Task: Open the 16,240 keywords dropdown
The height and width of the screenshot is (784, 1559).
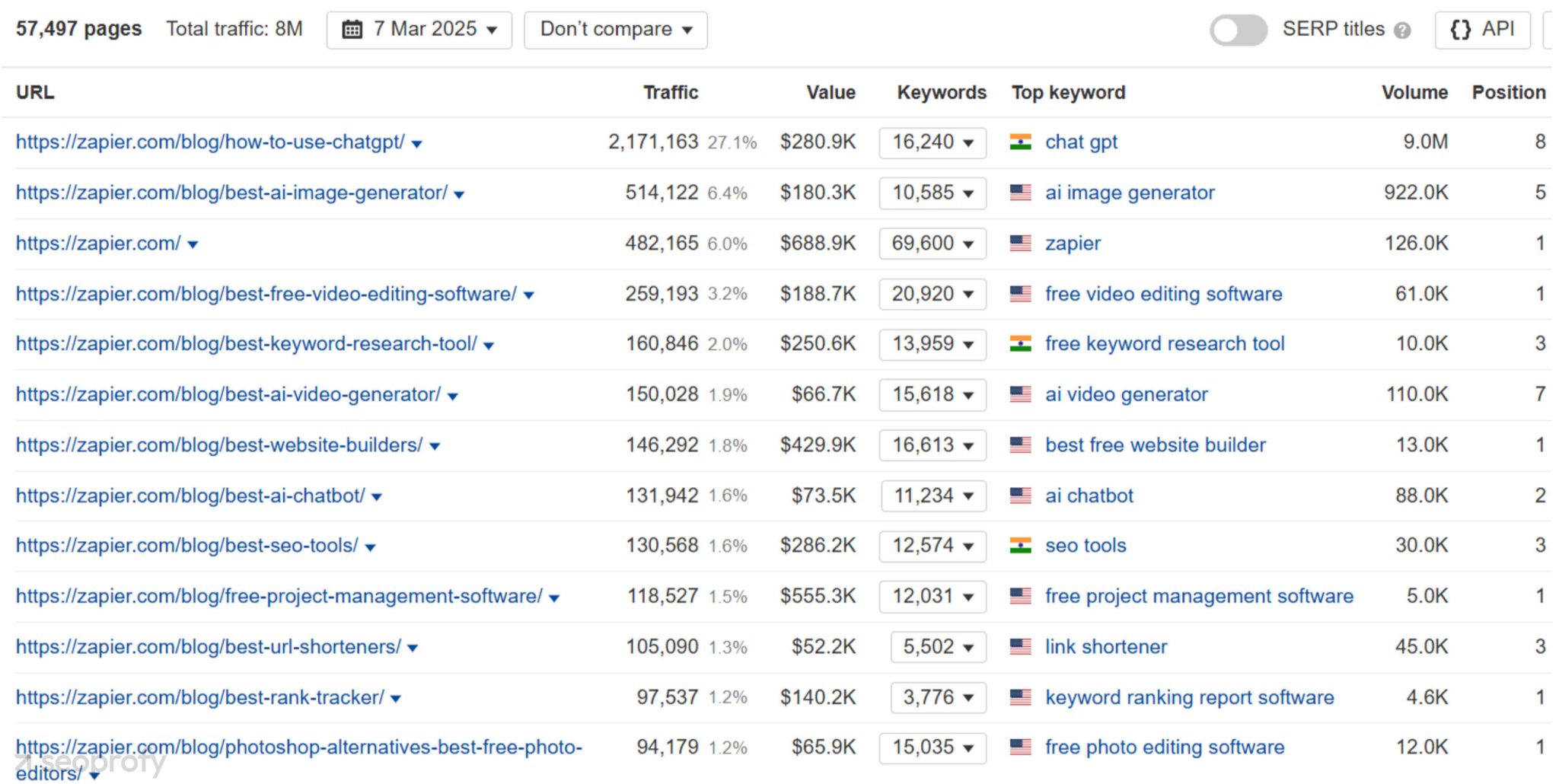Action: (x=933, y=142)
